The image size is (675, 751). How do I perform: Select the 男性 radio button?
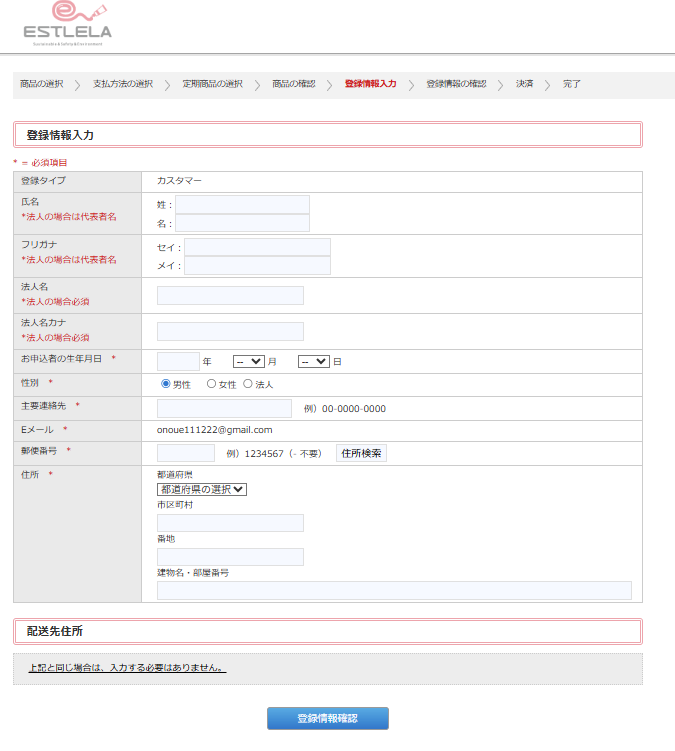[166, 384]
